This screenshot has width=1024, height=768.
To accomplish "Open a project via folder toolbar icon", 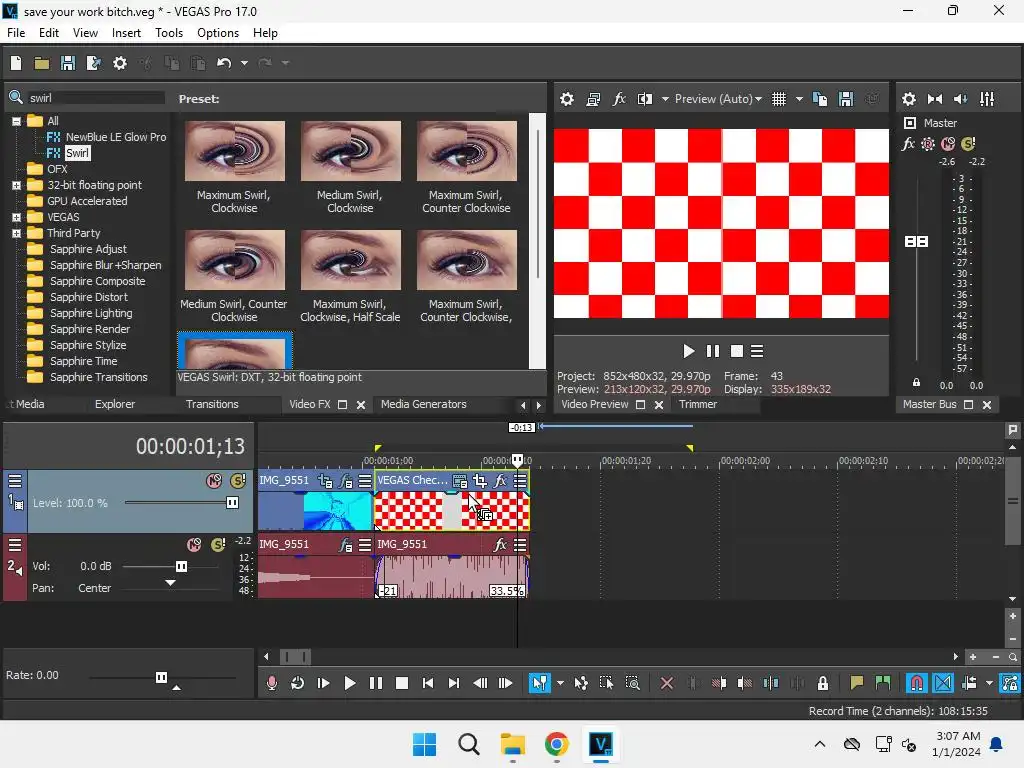I will tap(42, 63).
